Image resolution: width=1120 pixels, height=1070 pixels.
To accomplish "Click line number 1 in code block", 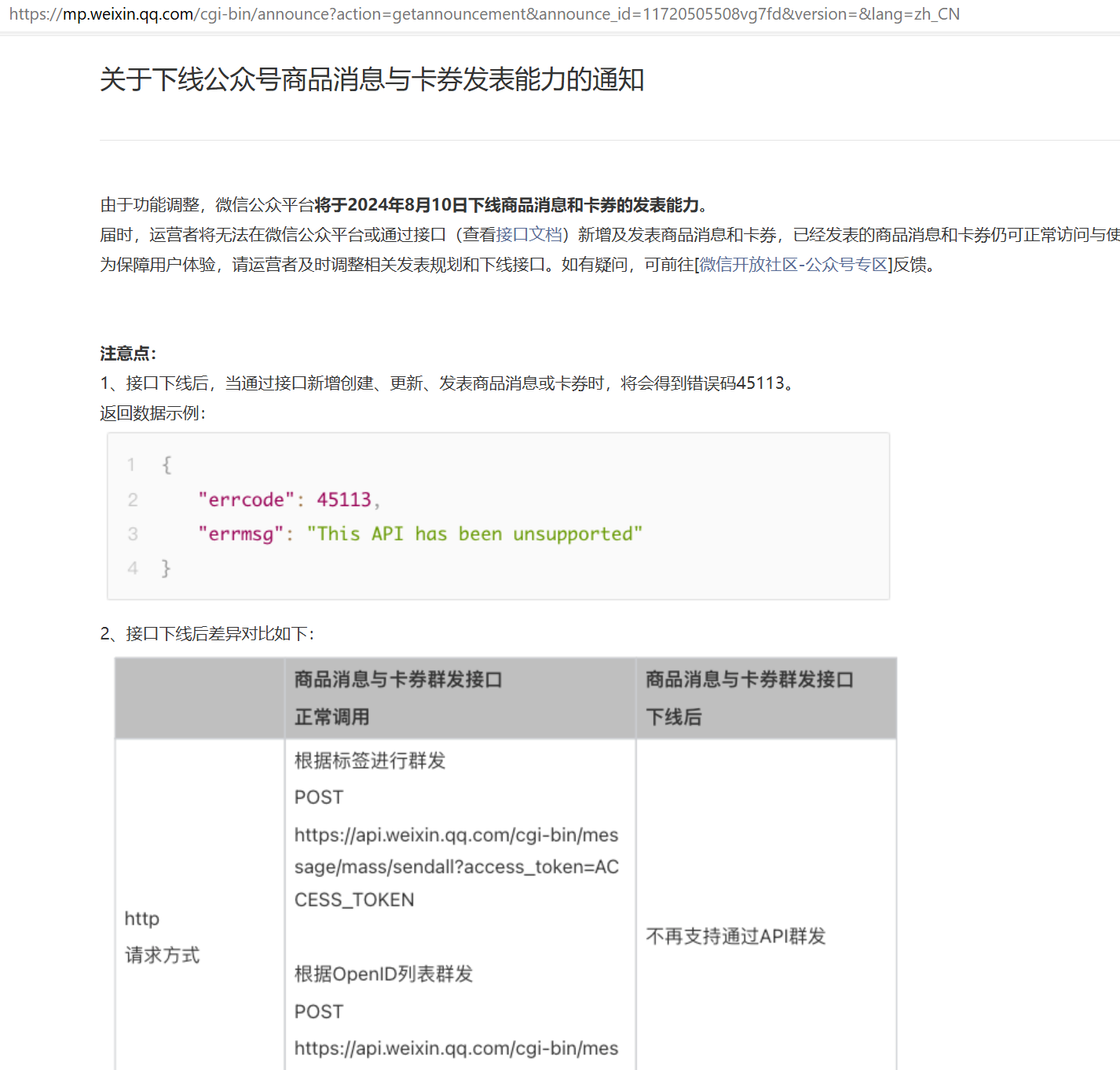I will point(131,465).
